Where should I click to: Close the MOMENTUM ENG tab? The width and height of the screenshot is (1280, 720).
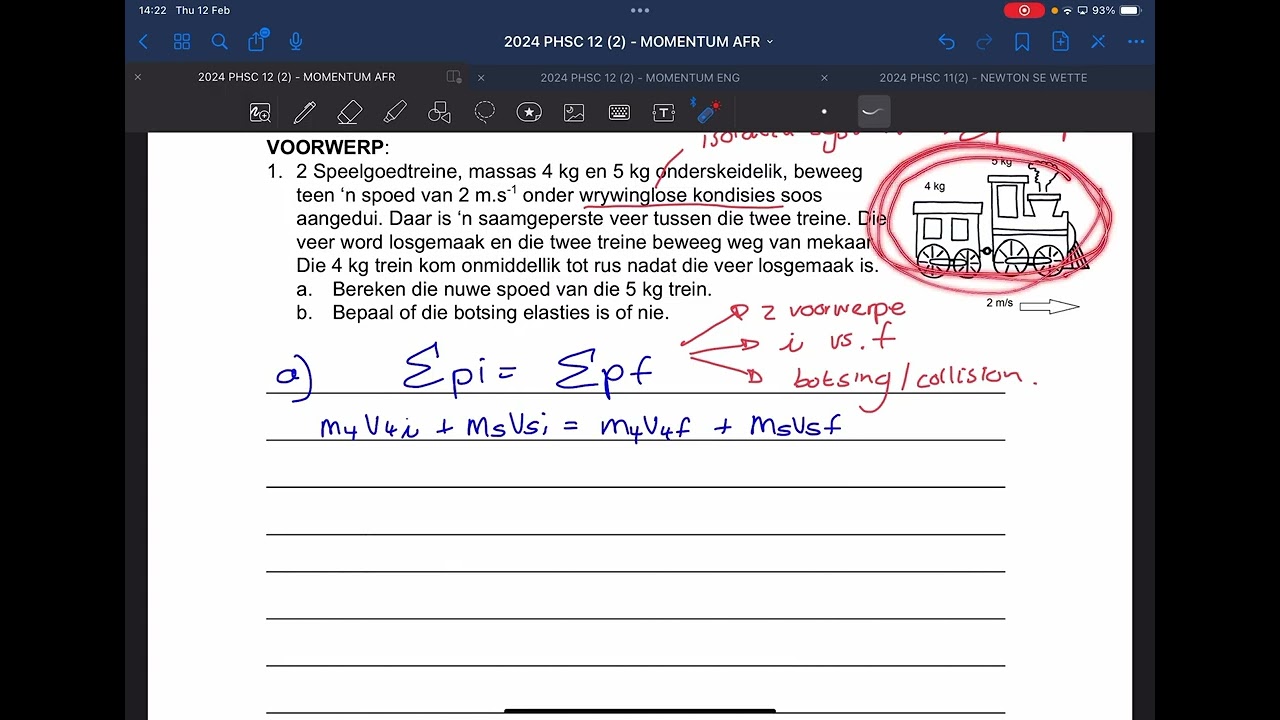[x=481, y=77]
